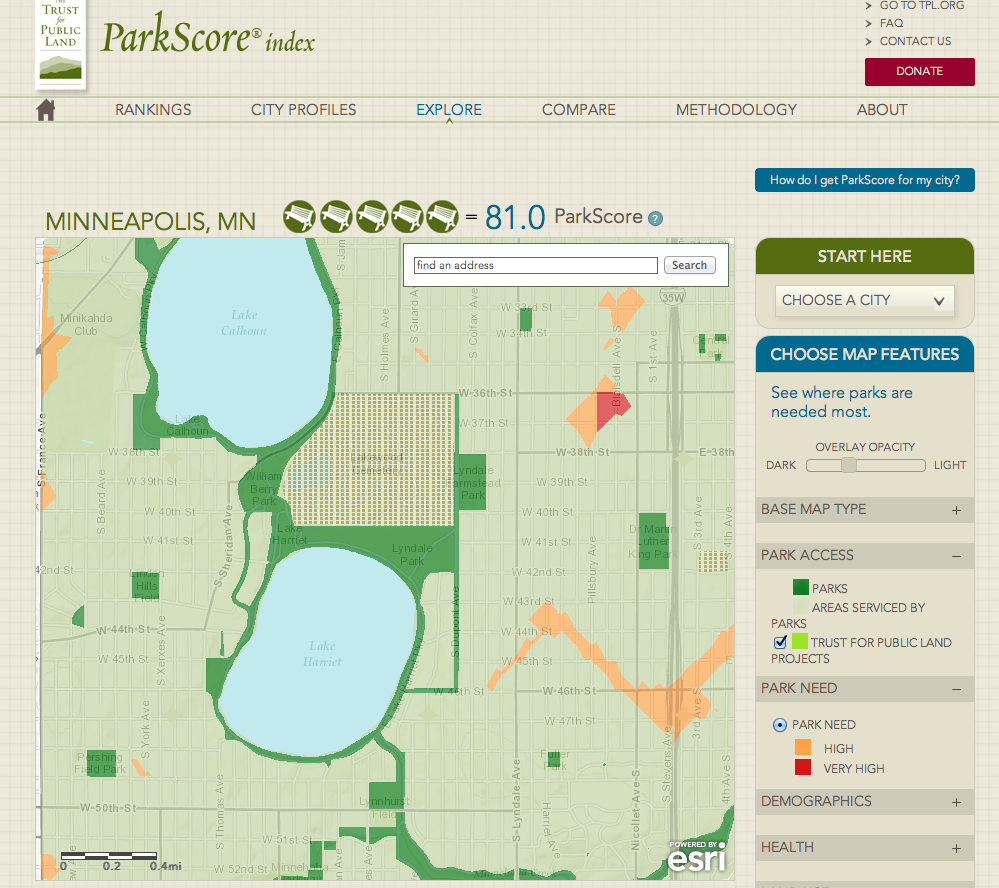
Task: Go to the home icon in navigation
Action: click(46, 110)
